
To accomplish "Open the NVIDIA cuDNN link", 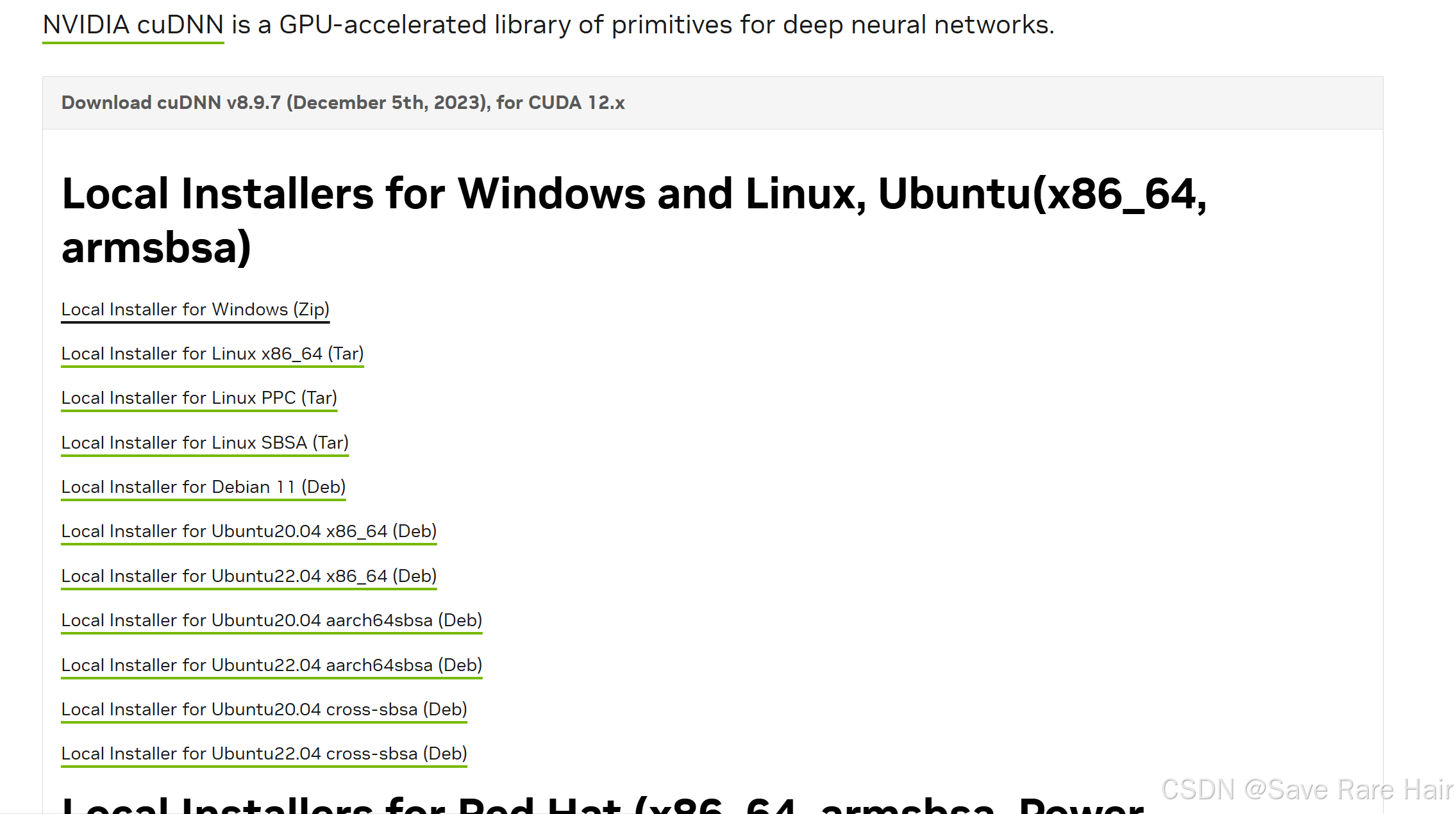I will 133,25.
